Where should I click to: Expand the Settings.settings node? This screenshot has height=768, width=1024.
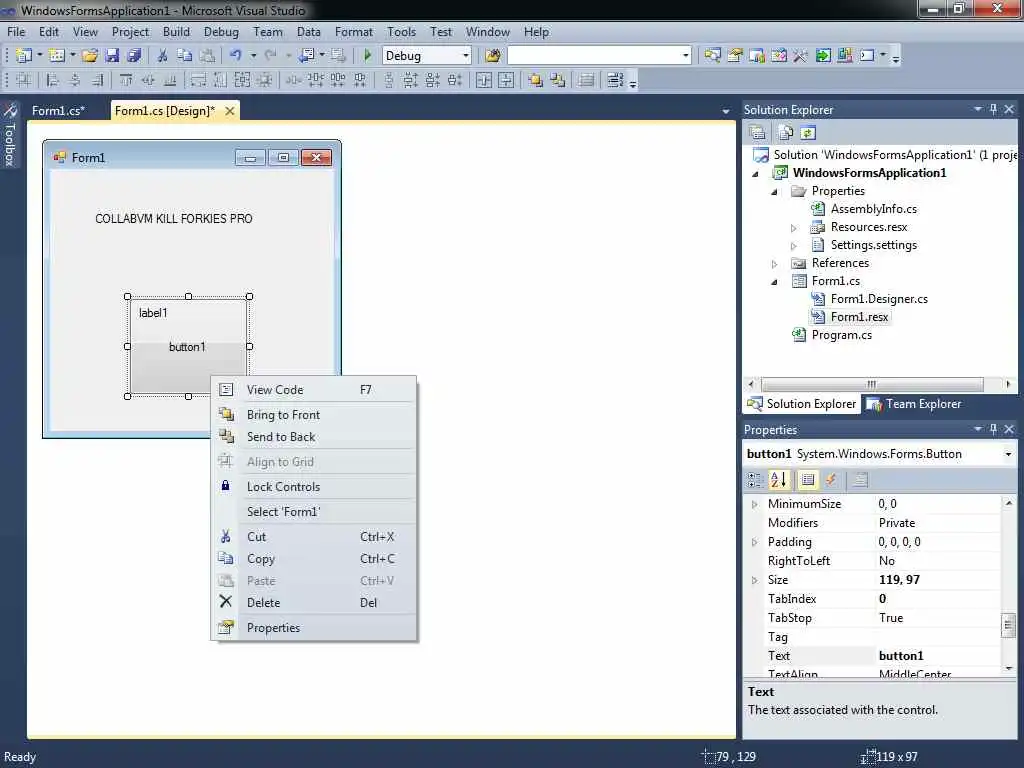[x=793, y=246]
